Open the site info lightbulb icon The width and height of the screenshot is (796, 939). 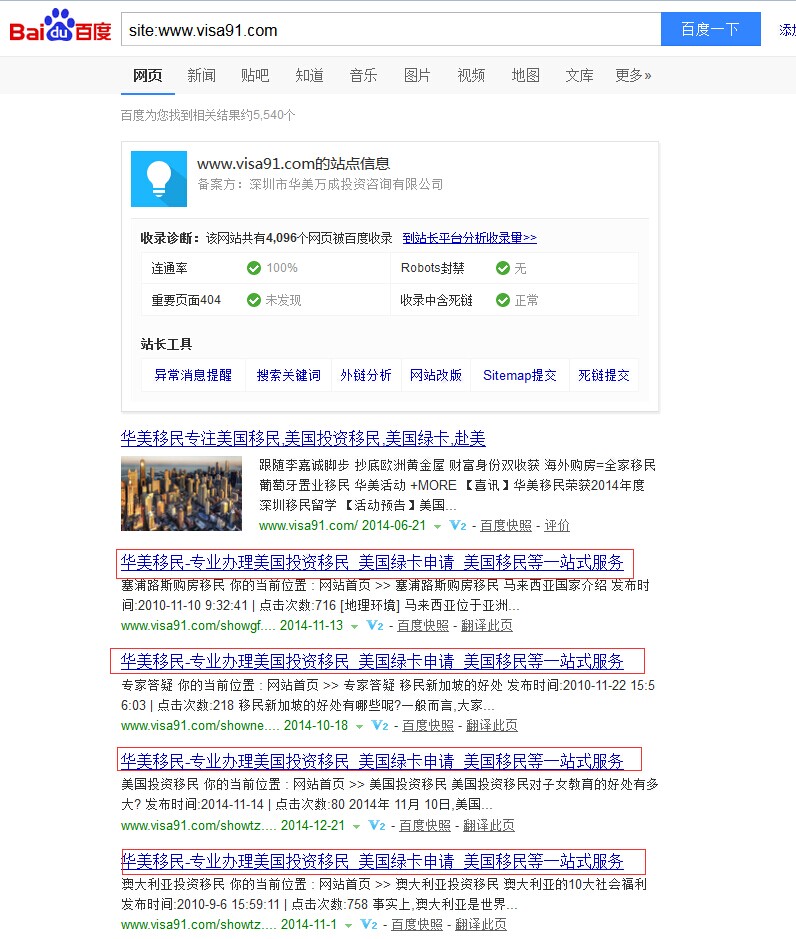point(159,179)
